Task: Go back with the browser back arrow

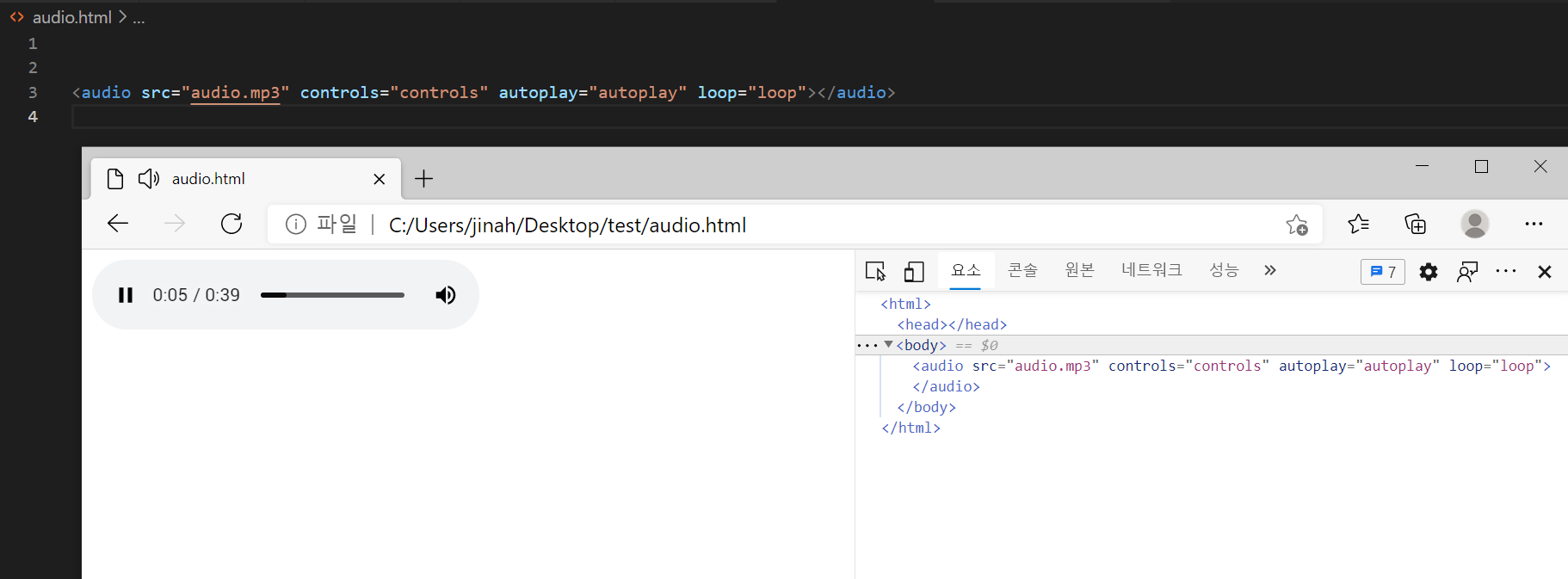Action: [x=118, y=224]
